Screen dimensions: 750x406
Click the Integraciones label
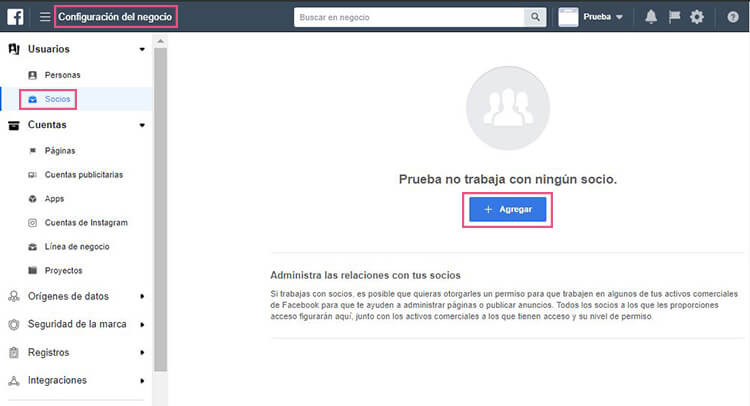tap(57, 380)
